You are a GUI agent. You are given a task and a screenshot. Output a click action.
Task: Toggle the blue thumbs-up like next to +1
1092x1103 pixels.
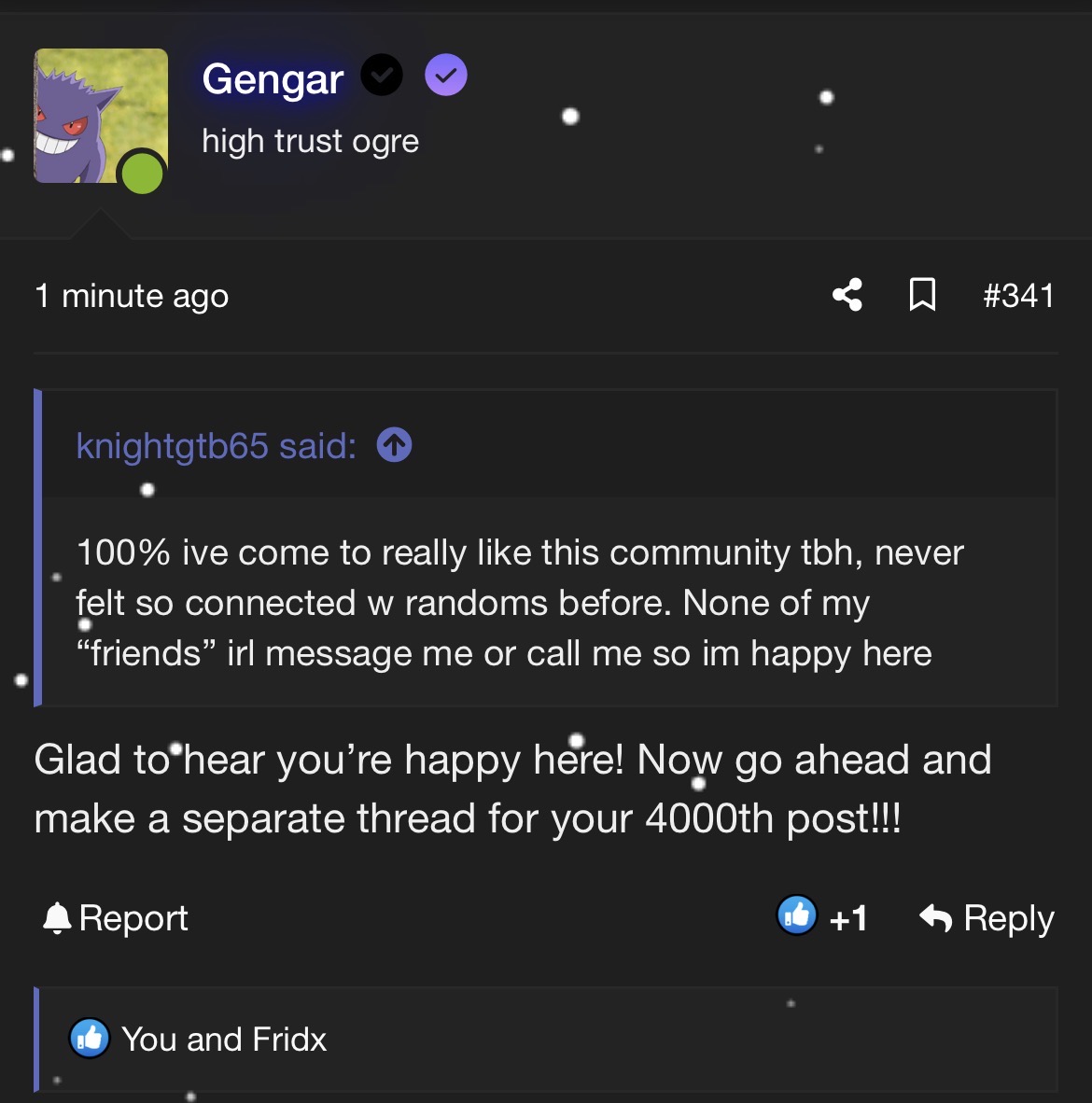797,915
